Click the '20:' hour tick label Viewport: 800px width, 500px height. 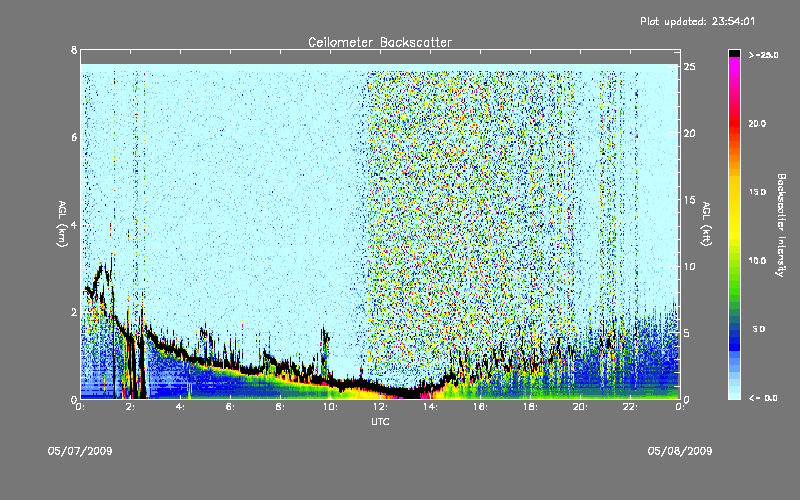tap(580, 407)
